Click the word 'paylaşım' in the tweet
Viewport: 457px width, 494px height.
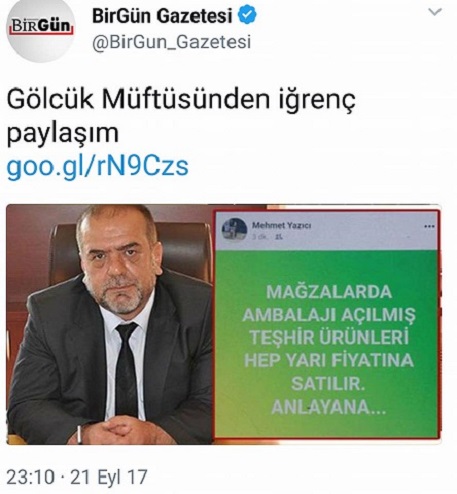coord(63,134)
